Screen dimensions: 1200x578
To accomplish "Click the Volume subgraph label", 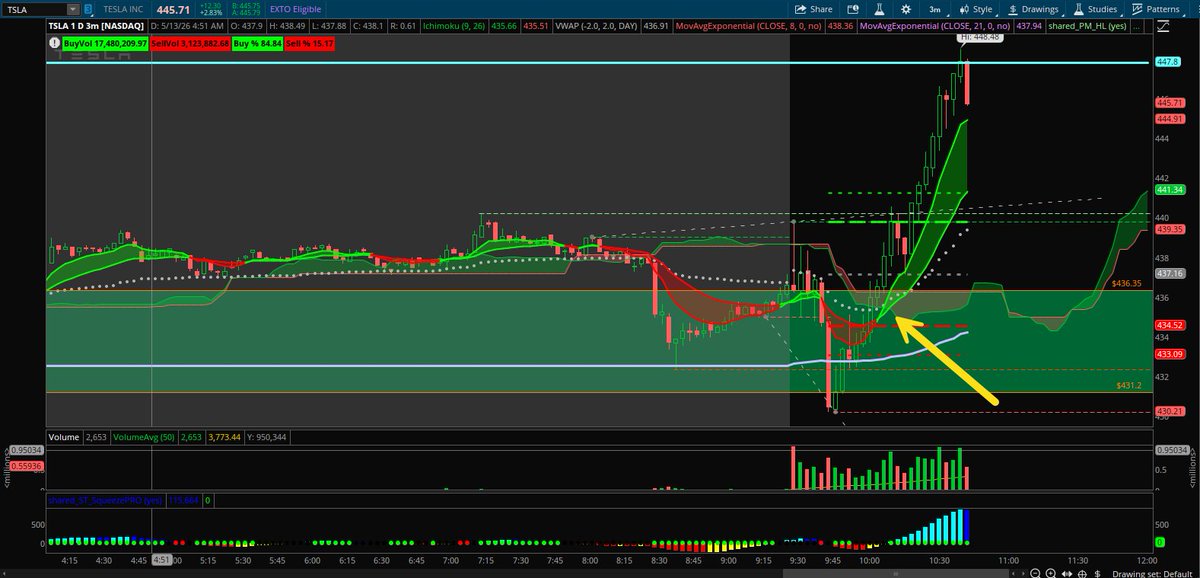I will [x=64, y=436].
